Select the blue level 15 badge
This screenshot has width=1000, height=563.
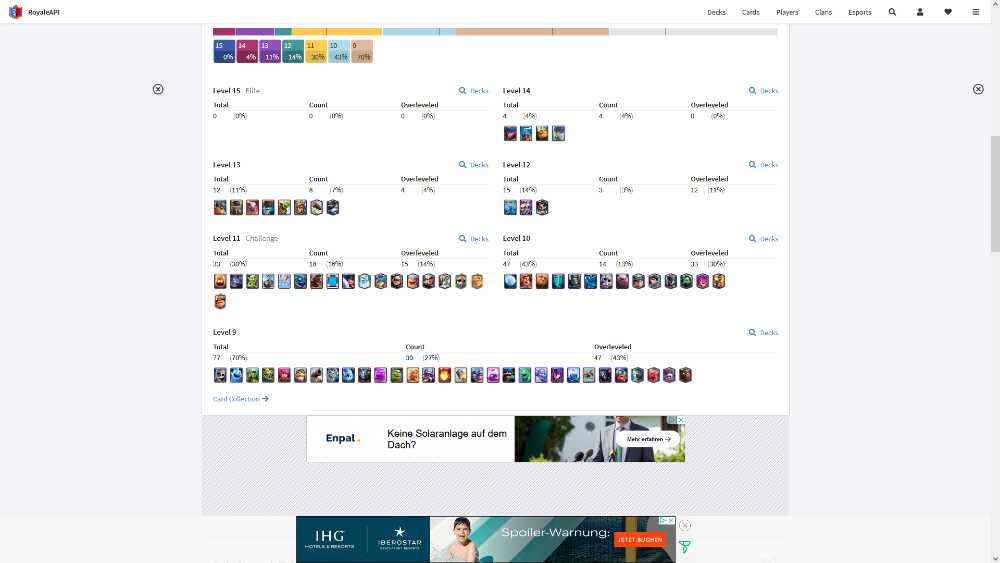224,51
